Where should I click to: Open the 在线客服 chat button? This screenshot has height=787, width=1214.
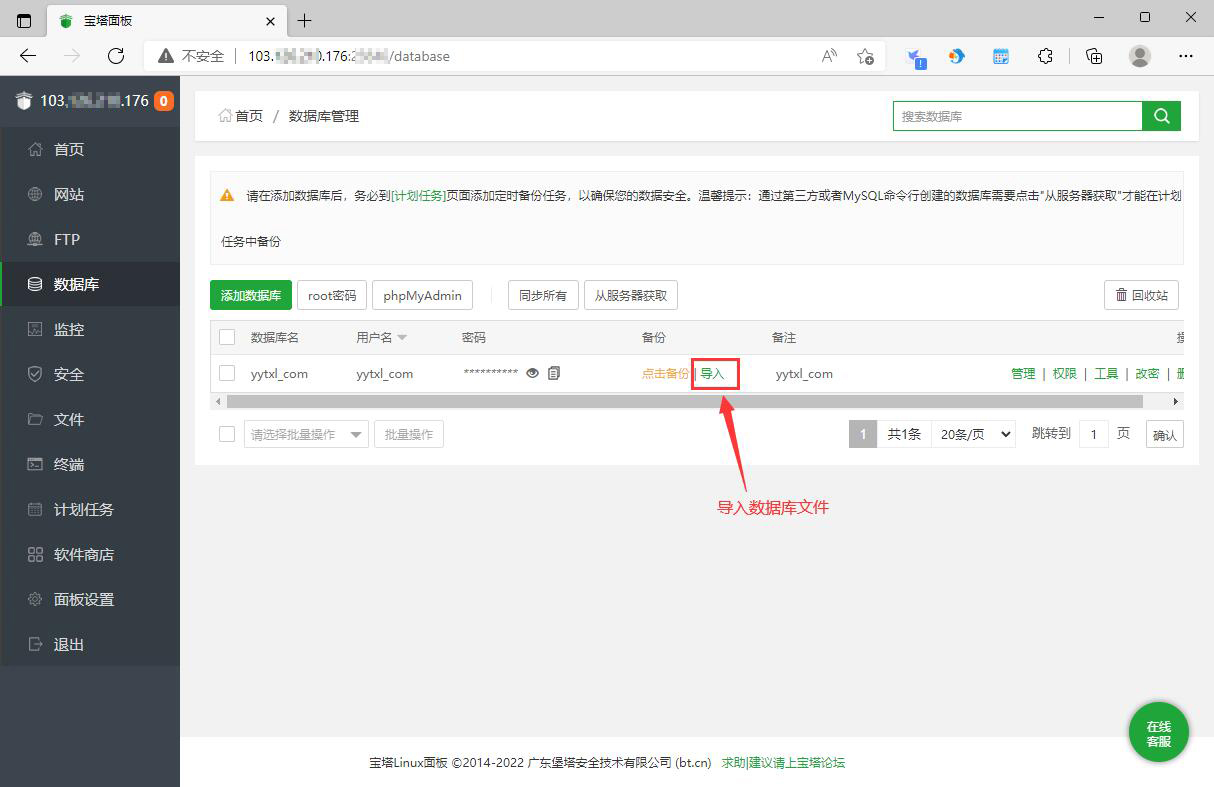pos(1159,734)
